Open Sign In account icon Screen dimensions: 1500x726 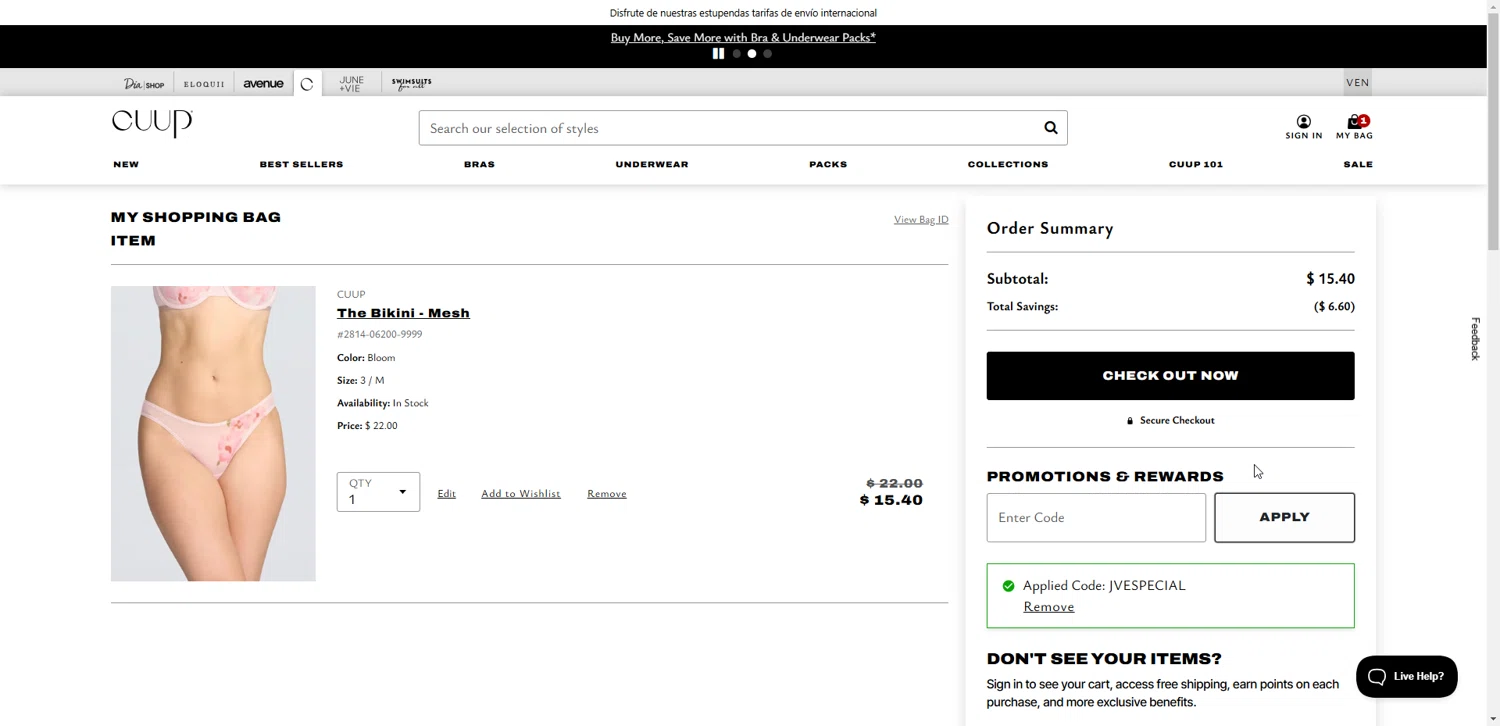(1303, 127)
